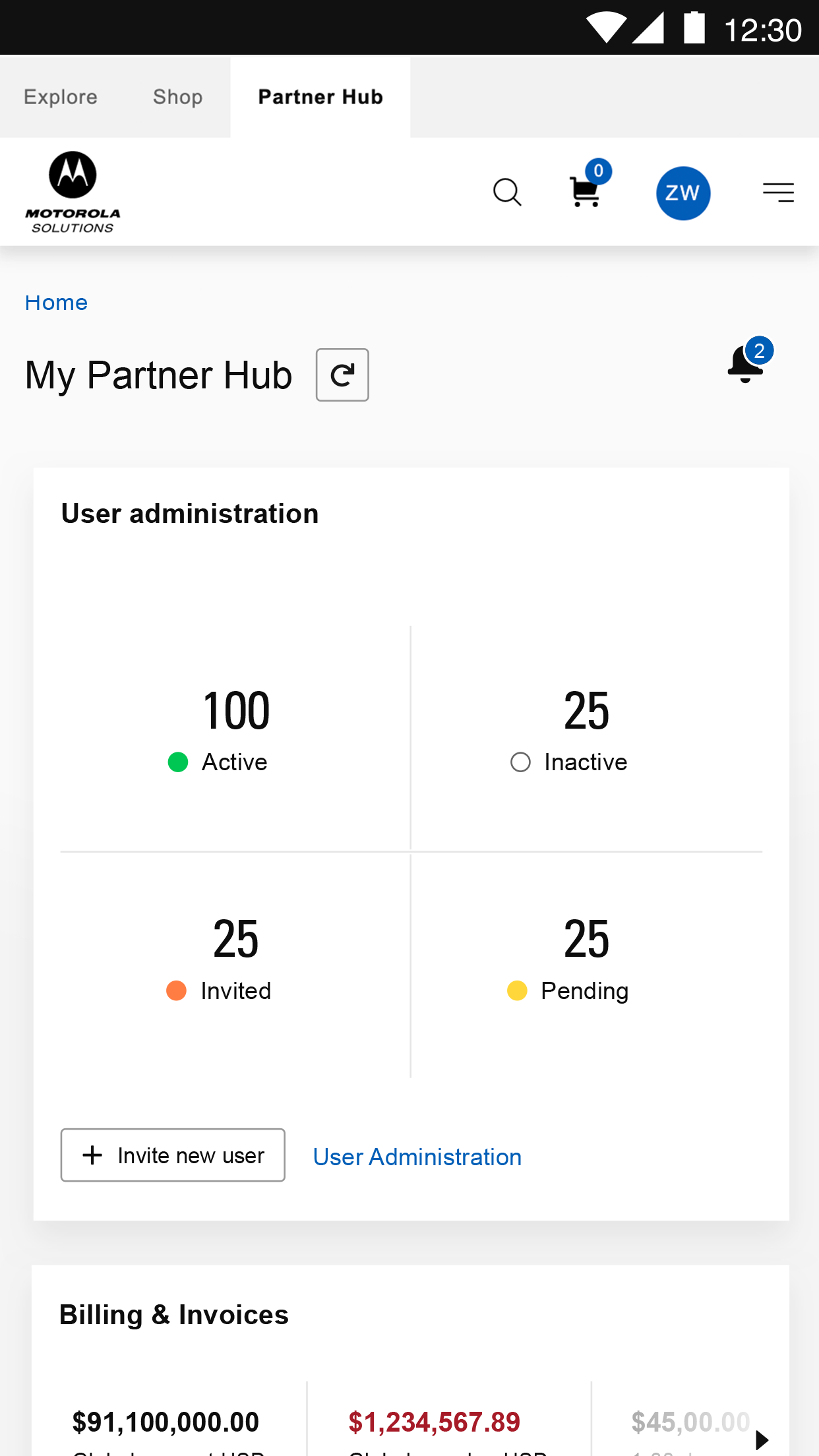Refresh My Partner Hub
This screenshot has height=1456, width=819.
pyautogui.click(x=342, y=375)
